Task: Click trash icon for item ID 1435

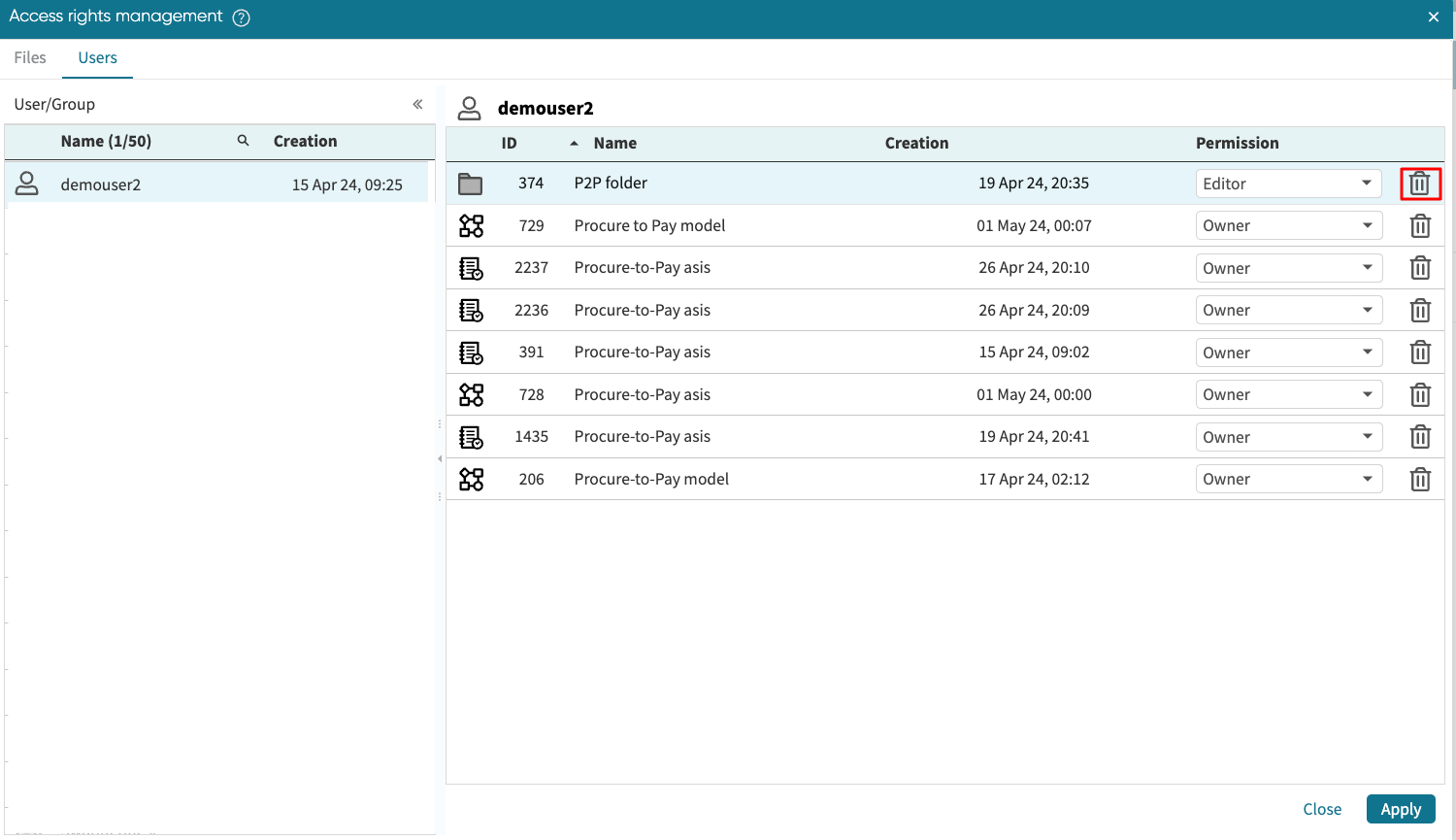Action: click(1420, 437)
